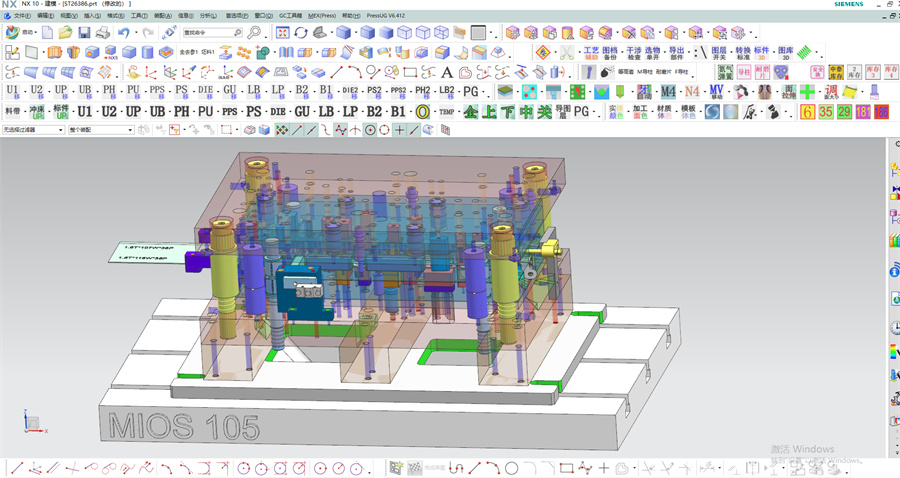
Task: Click the 安全块 safety block icon
Action: pyautogui.click(x=817, y=72)
